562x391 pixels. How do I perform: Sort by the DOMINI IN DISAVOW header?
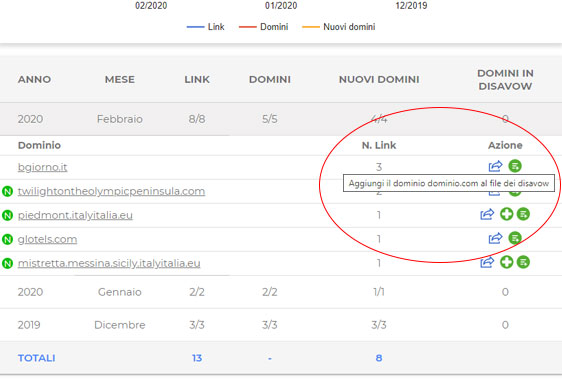tap(505, 80)
